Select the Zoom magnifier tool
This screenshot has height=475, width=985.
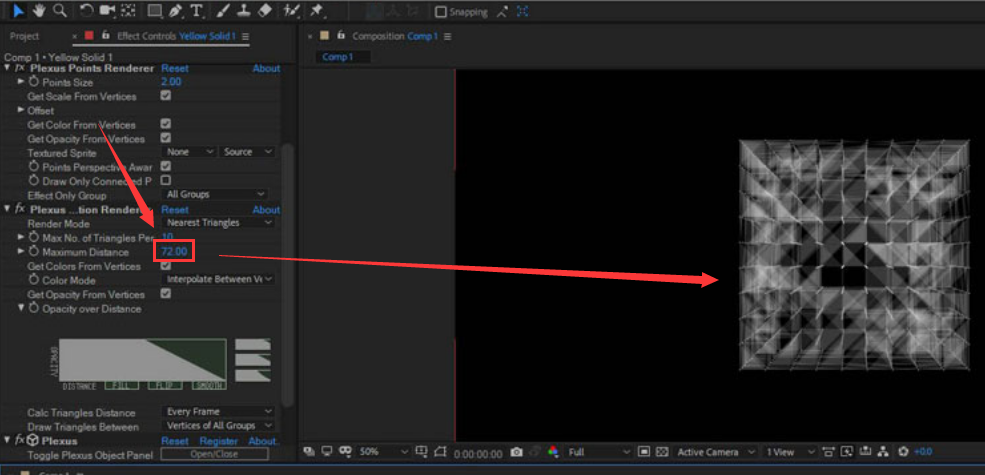60,11
